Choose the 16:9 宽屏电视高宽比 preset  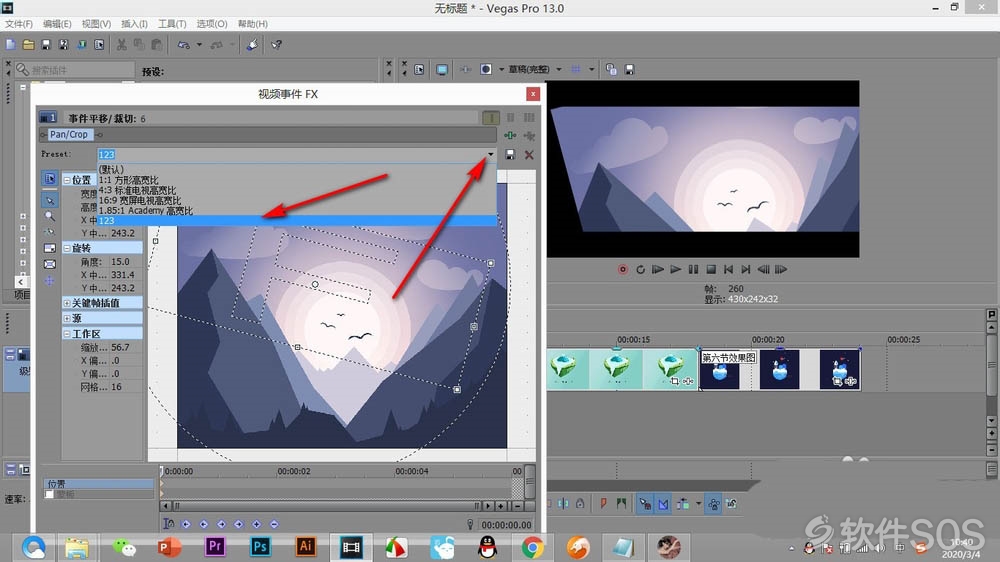pos(297,200)
